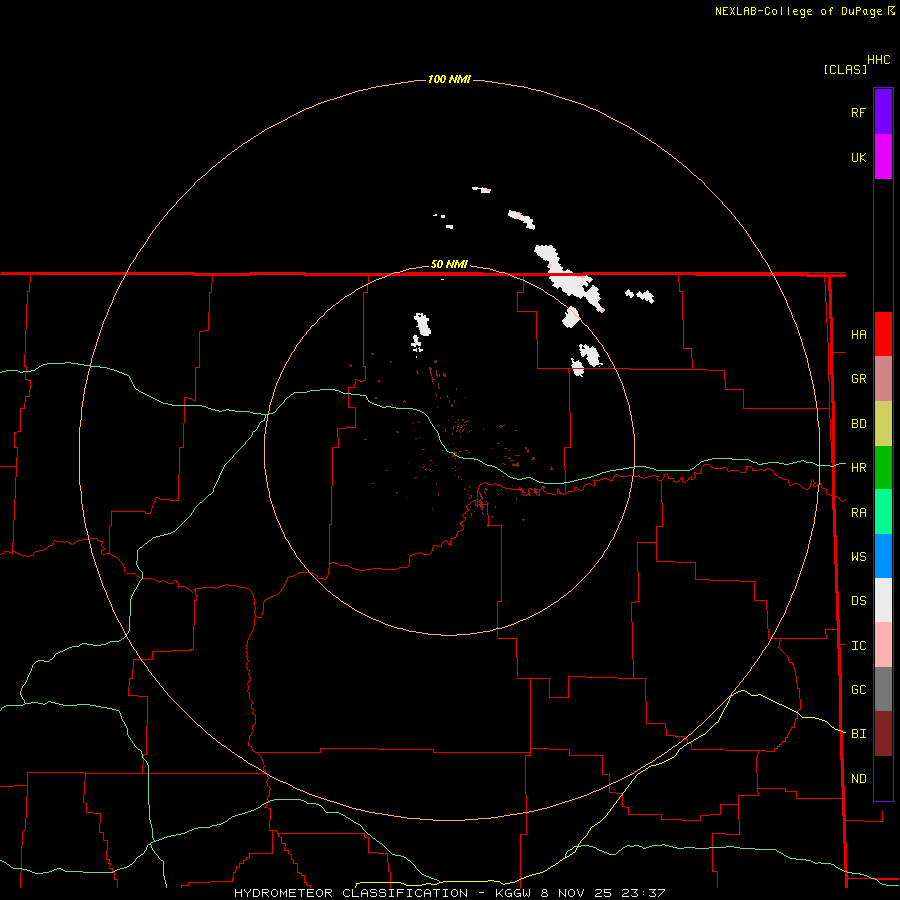Click the WS legend label

point(859,557)
